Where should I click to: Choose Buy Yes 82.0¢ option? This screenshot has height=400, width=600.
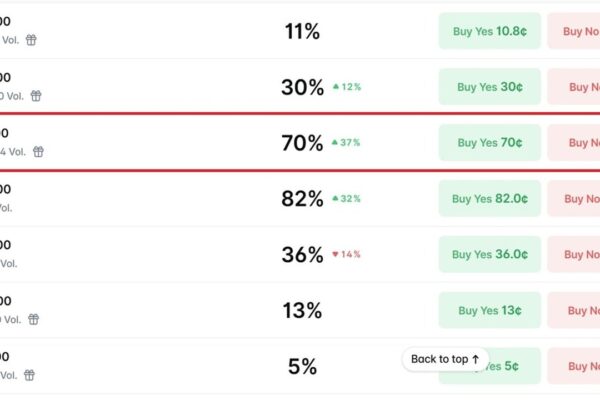click(490, 199)
